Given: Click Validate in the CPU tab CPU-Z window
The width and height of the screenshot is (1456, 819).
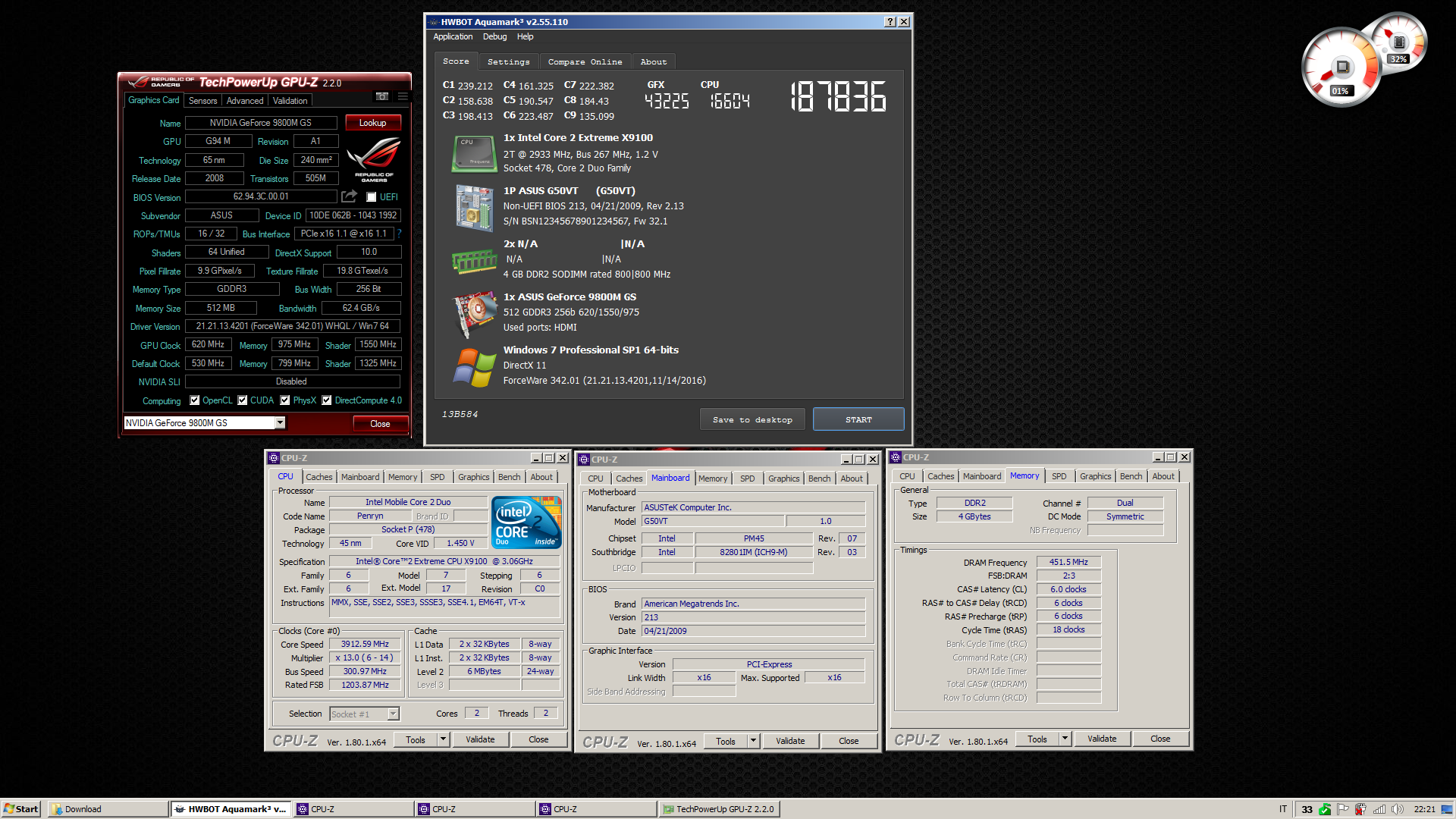Looking at the screenshot, I should 480,739.
